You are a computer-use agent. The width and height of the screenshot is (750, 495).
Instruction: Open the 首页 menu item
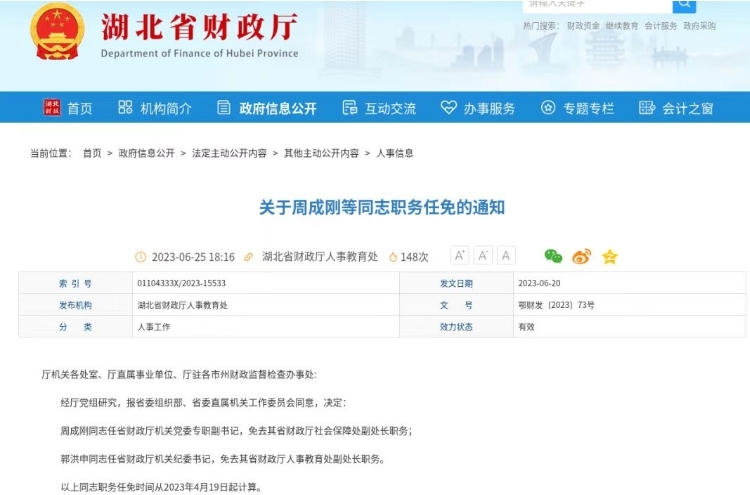coord(79,108)
